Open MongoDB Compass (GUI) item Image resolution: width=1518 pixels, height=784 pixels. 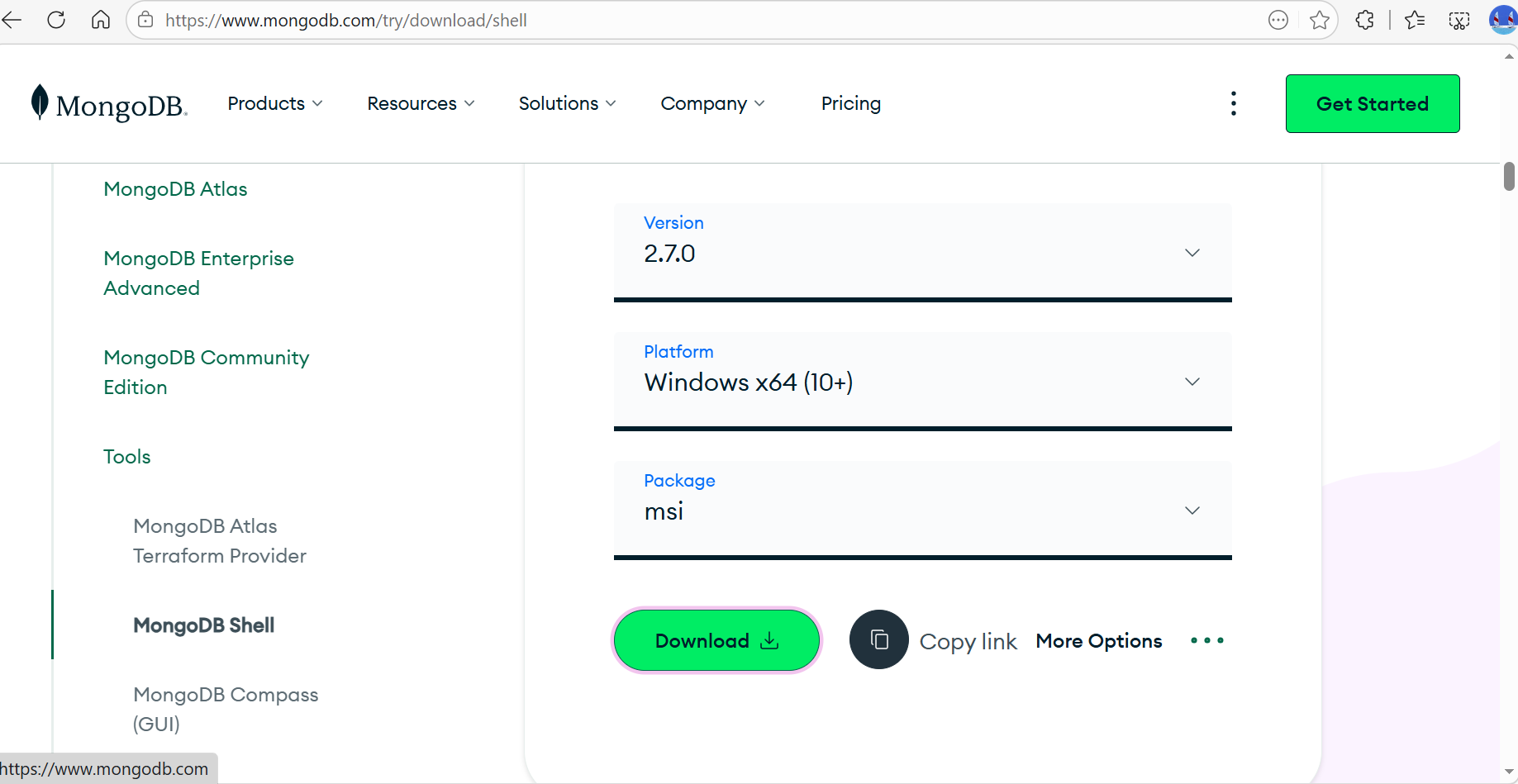pos(226,710)
